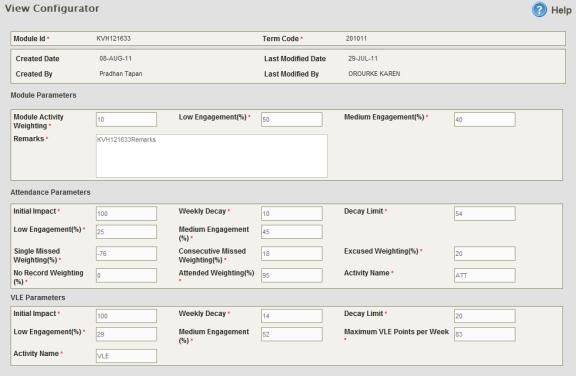
Task: Select the Maximum VLE Points per Week field
Action: coord(485,335)
